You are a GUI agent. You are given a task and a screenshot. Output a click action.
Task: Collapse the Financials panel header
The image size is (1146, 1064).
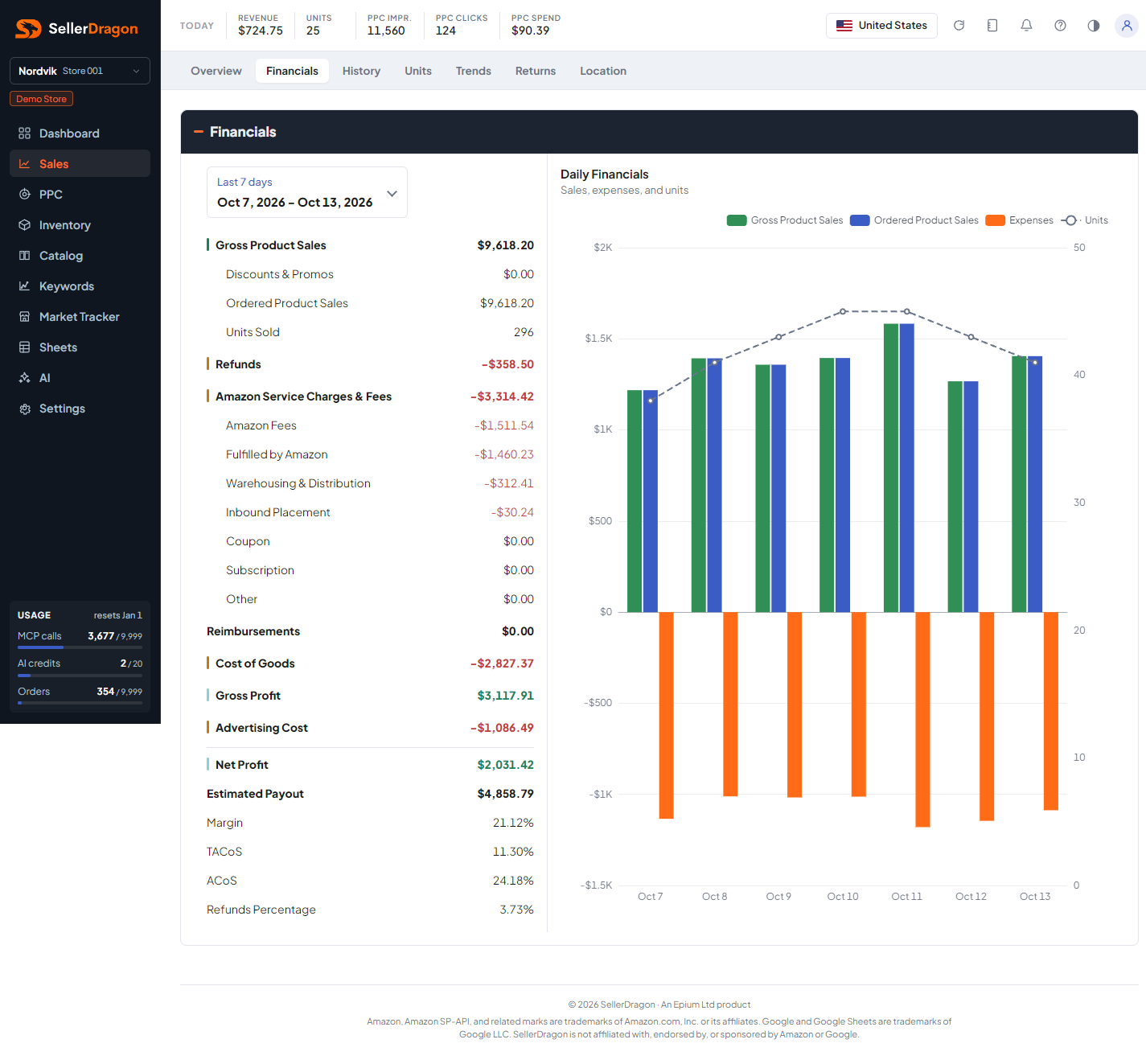click(x=659, y=132)
